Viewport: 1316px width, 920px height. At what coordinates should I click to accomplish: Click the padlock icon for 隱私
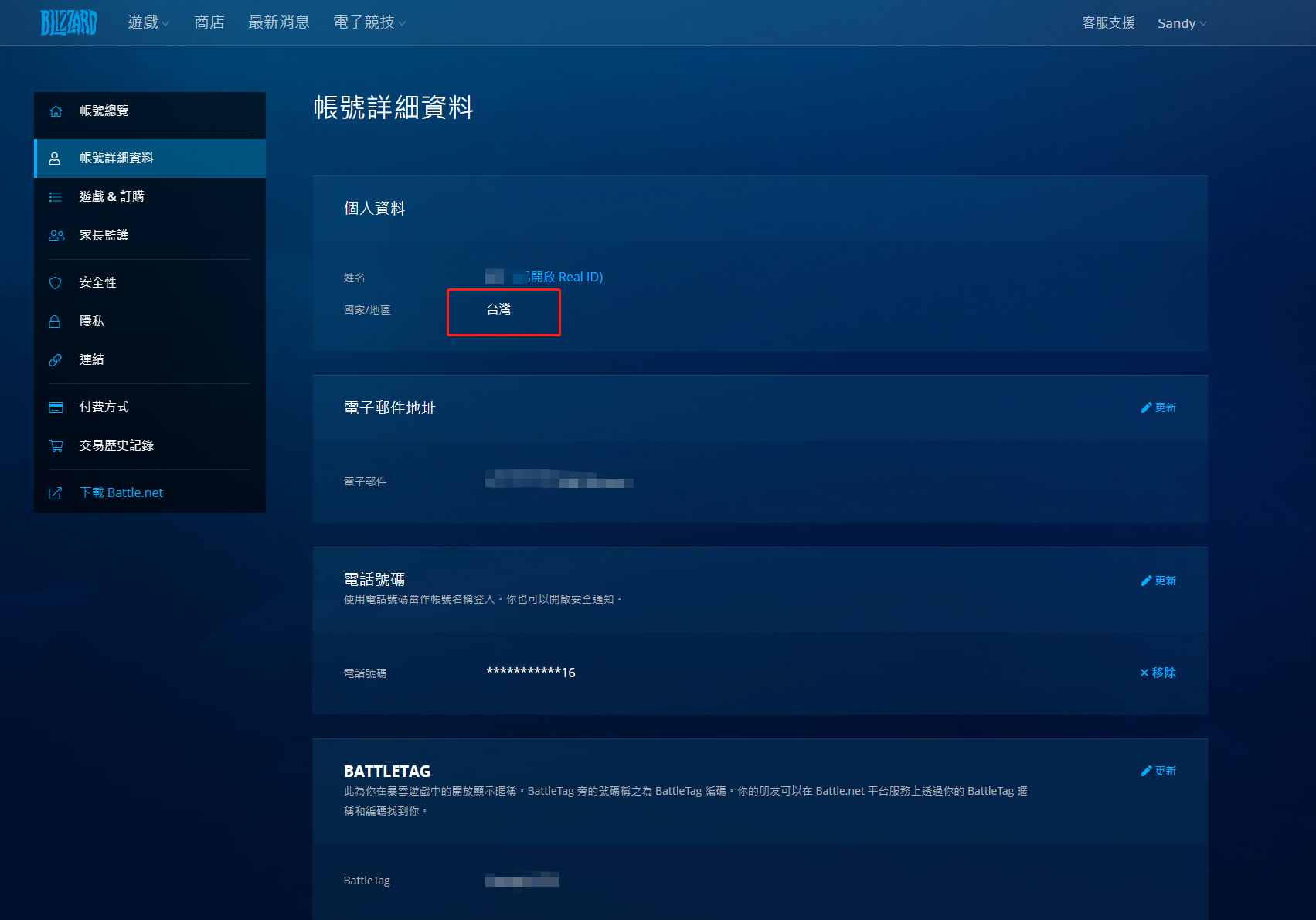pos(56,321)
